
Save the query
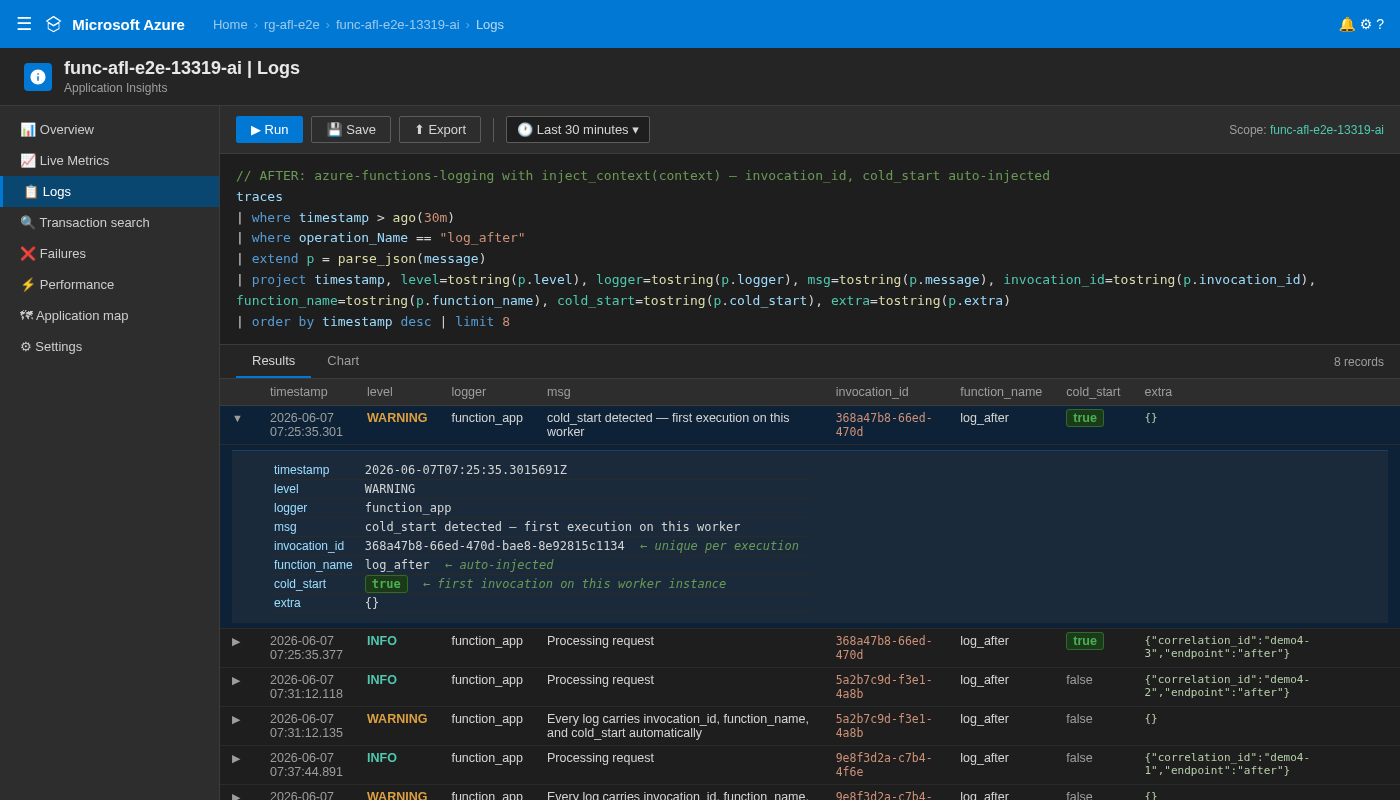(x=351, y=129)
